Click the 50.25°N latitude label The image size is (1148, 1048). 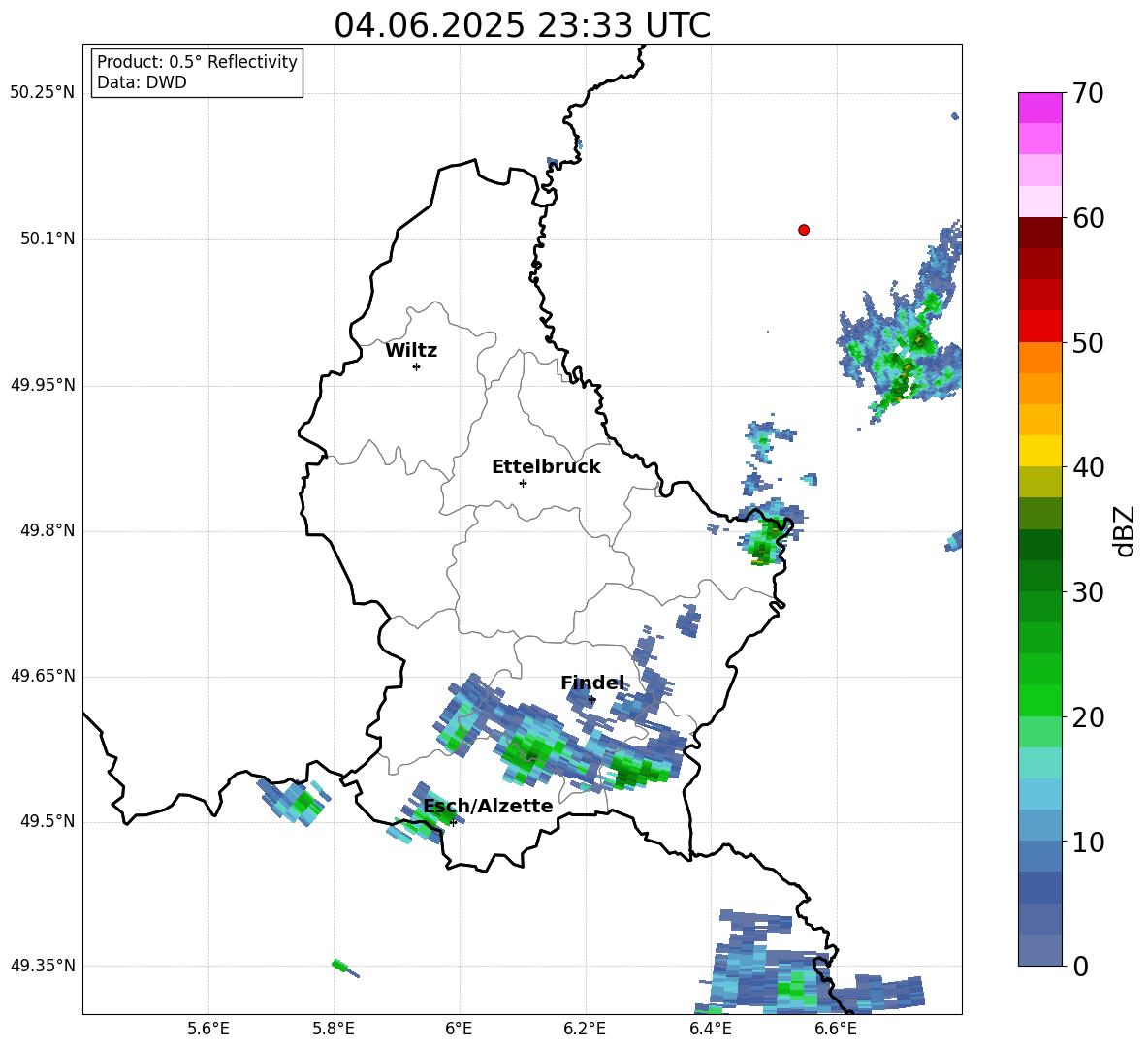[43, 93]
